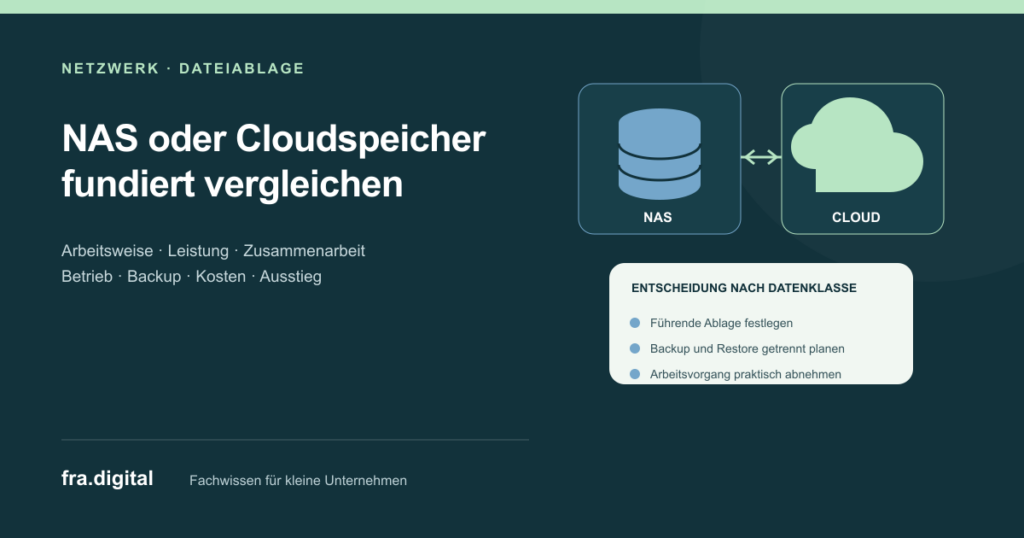Click the word 'Arbeitsweise' in the subtitle
1024x538 pixels.
click(107, 251)
